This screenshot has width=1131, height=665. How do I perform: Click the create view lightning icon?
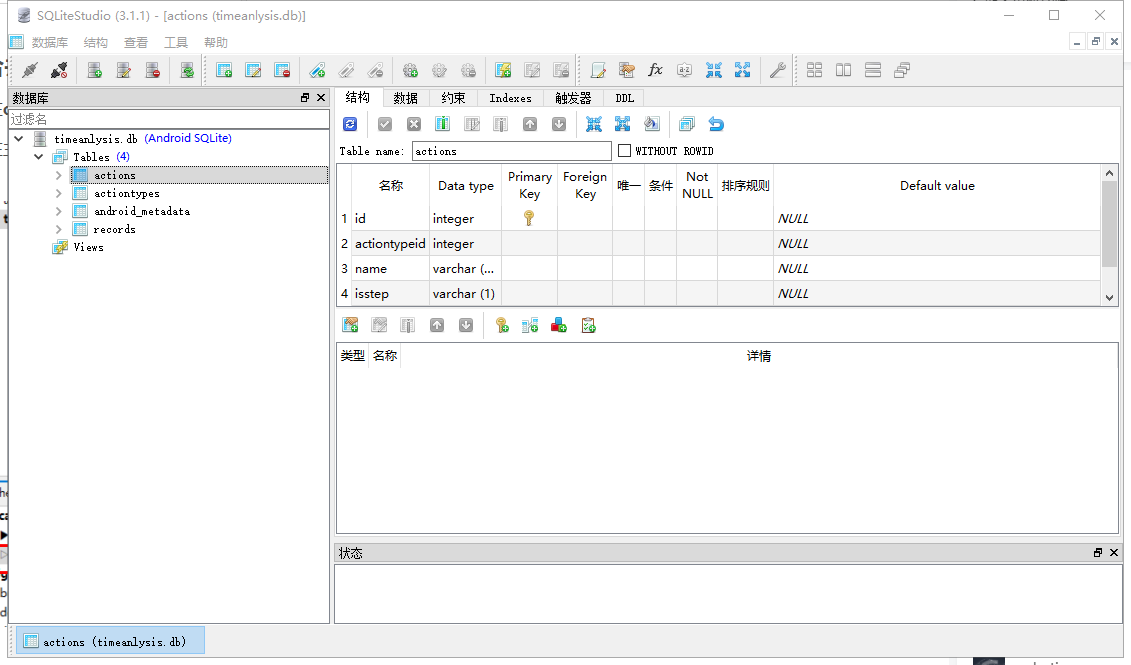click(503, 70)
